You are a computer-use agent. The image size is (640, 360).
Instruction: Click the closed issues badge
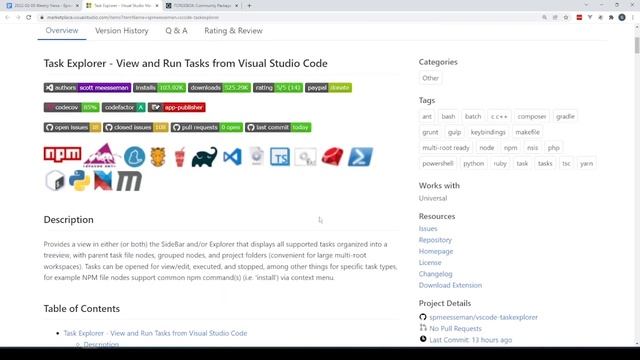[x=136, y=127]
